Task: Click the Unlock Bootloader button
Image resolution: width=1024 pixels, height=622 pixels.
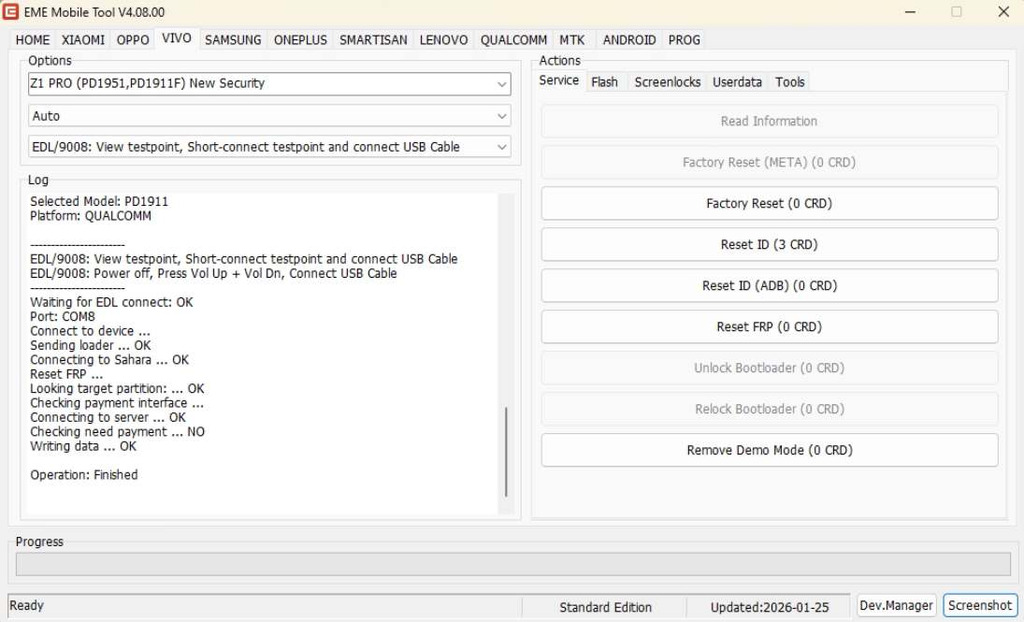Action: tap(769, 368)
